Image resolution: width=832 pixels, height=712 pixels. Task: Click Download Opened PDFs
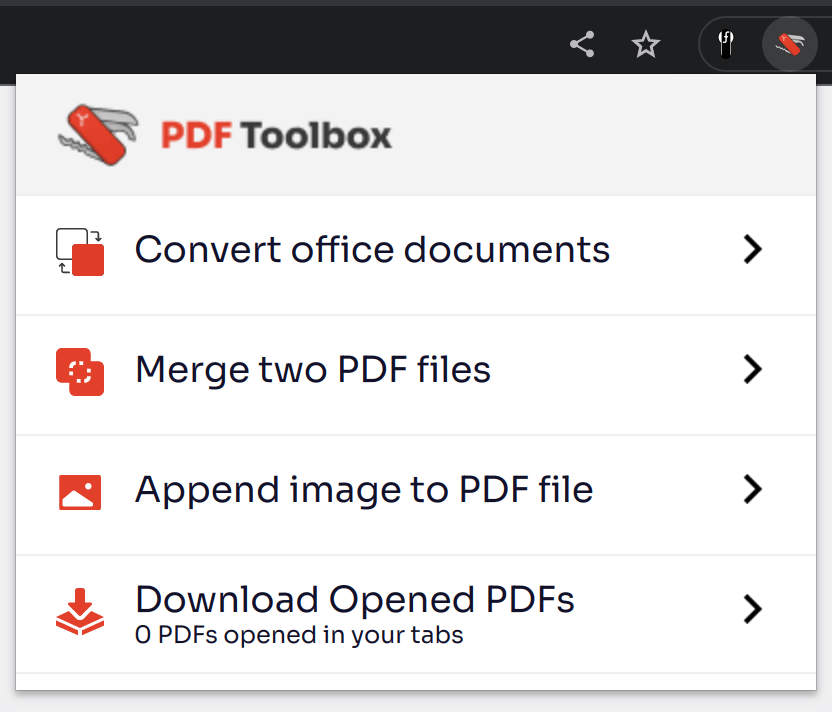point(355,600)
